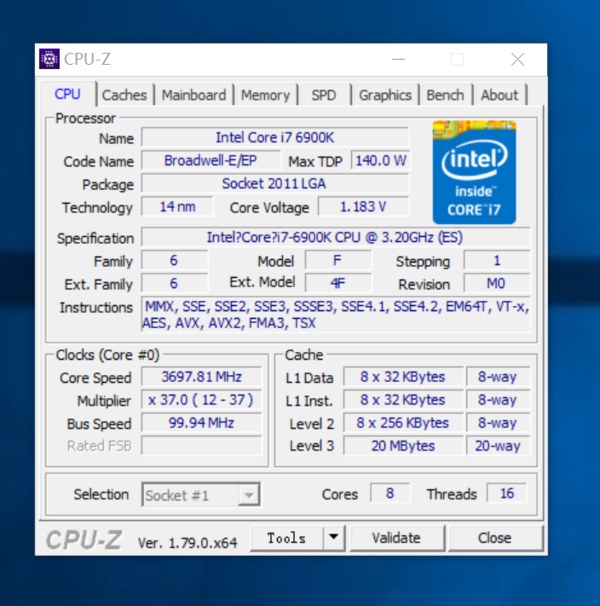Click the Technology value 14 nm
The width and height of the screenshot is (600, 606).
click(x=177, y=206)
